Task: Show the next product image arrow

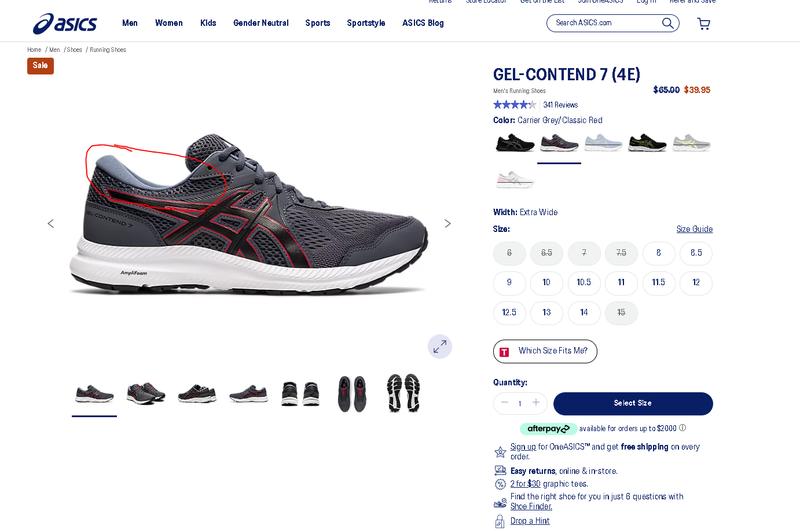Action: (x=447, y=223)
